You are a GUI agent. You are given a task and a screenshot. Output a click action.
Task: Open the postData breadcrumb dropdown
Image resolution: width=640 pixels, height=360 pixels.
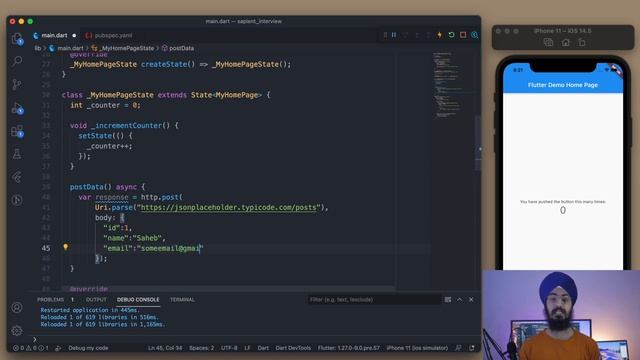[178, 48]
